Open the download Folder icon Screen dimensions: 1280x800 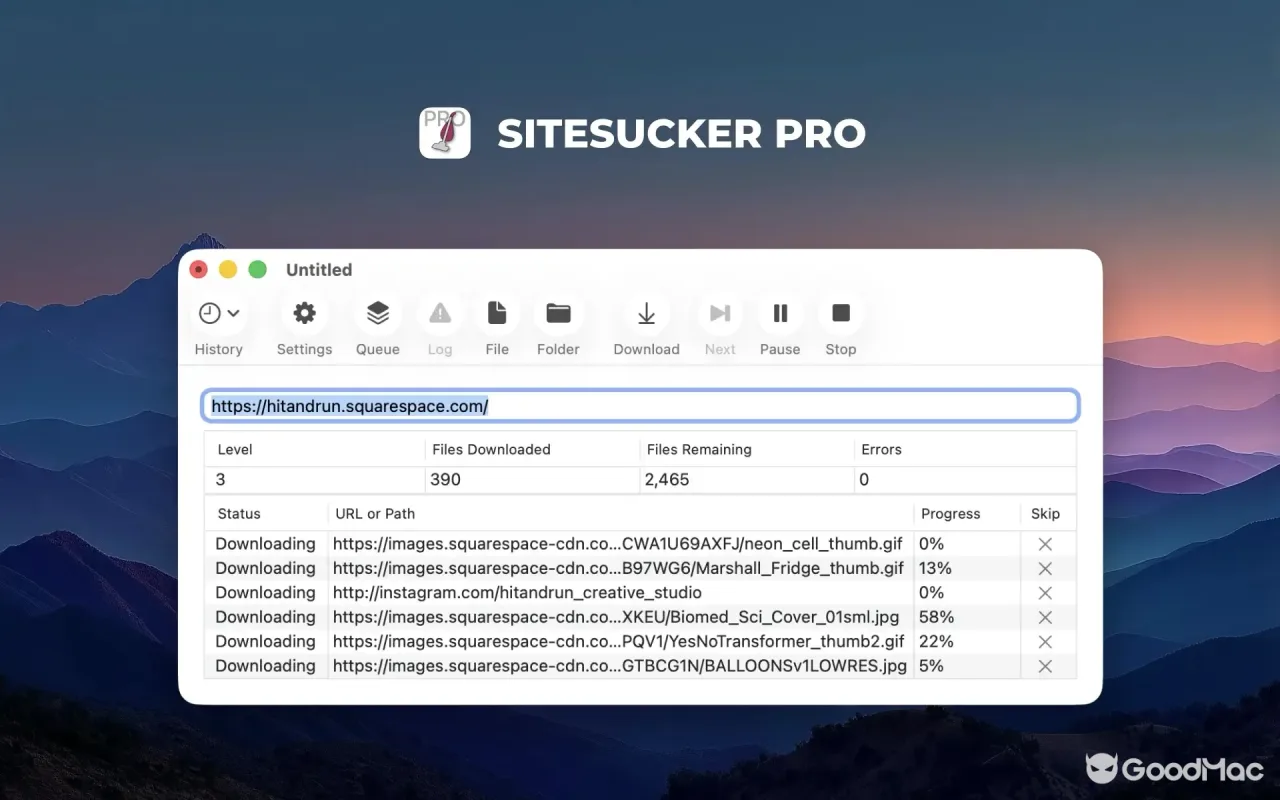tap(558, 313)
